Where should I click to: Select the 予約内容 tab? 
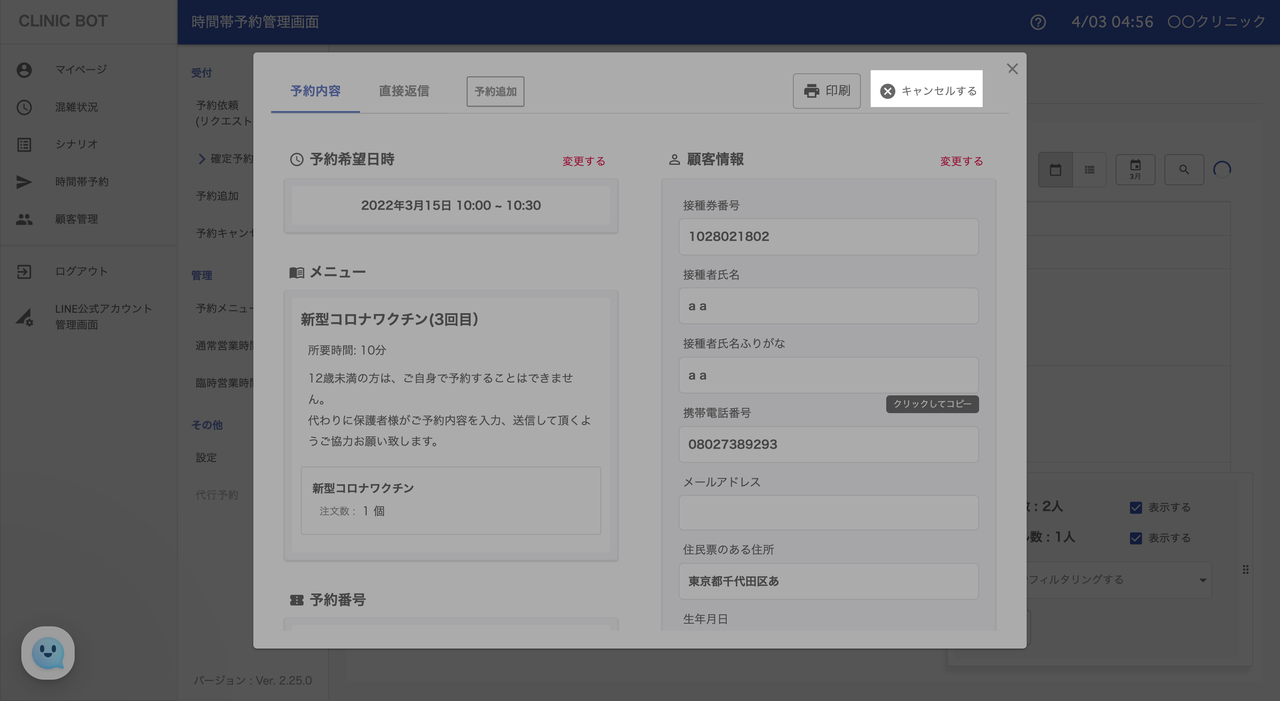click(315, 91)
